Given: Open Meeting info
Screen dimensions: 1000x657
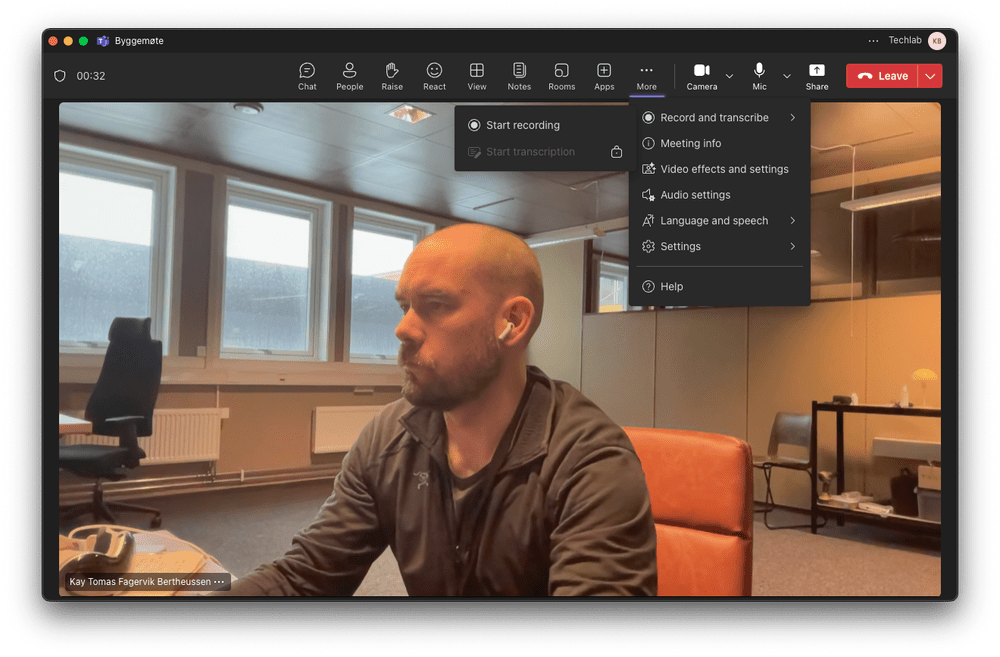Looking at the screenshot, I should point(719,144).
